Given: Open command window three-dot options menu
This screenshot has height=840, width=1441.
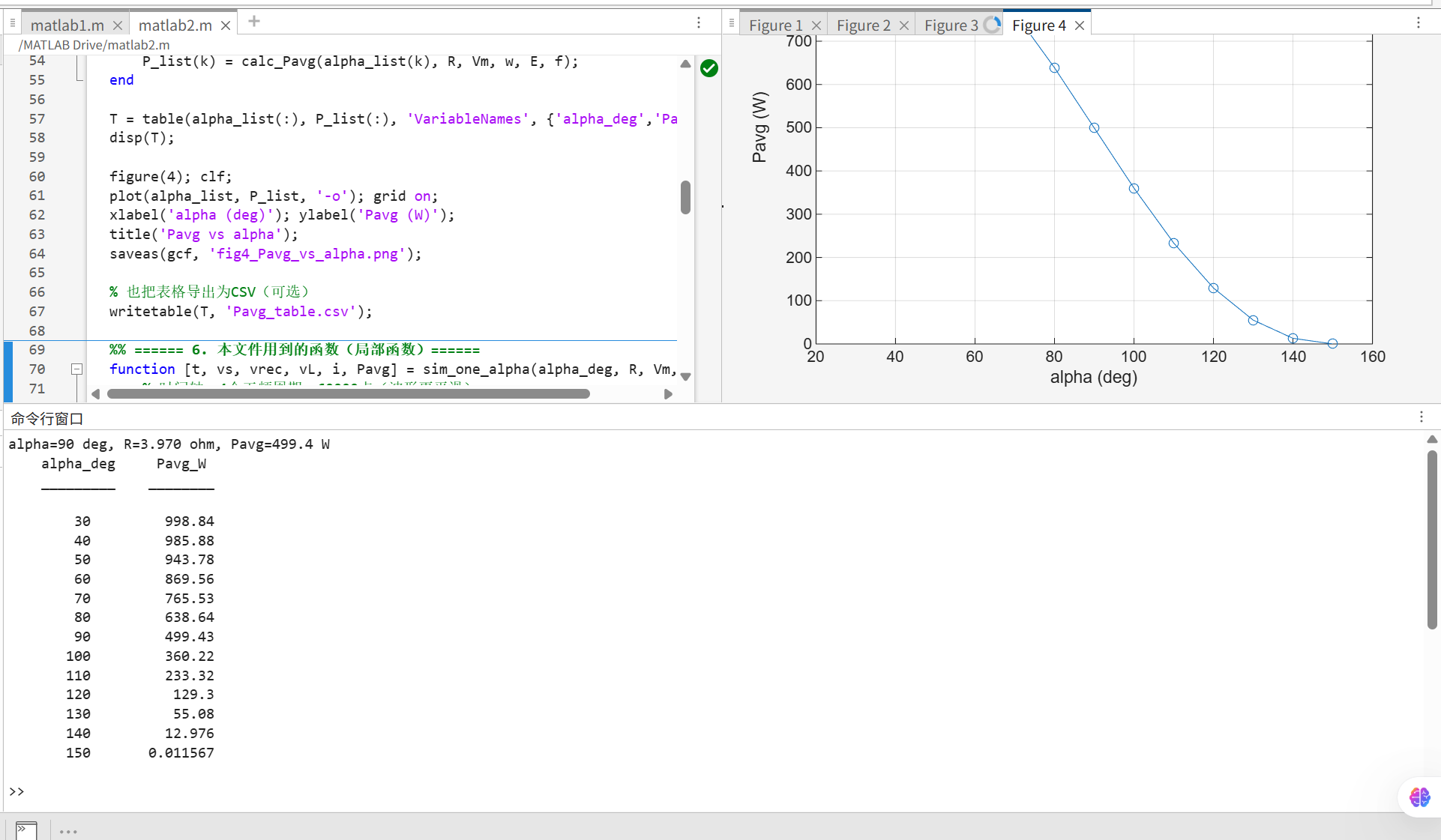Looking at the screenshot, I should pyautogui.click(x=1421, y=417).
